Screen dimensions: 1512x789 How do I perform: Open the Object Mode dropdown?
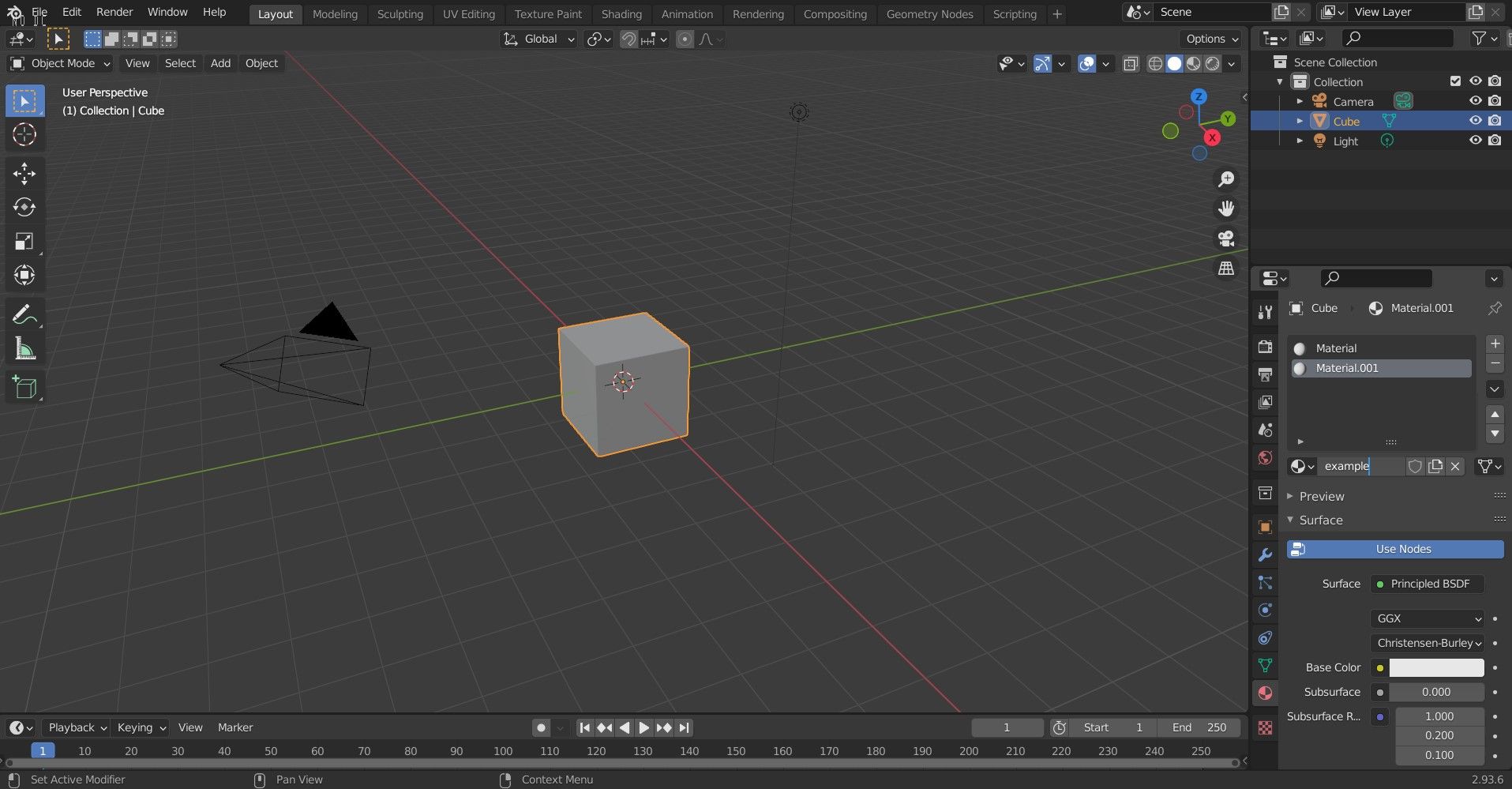pos(61,63)
